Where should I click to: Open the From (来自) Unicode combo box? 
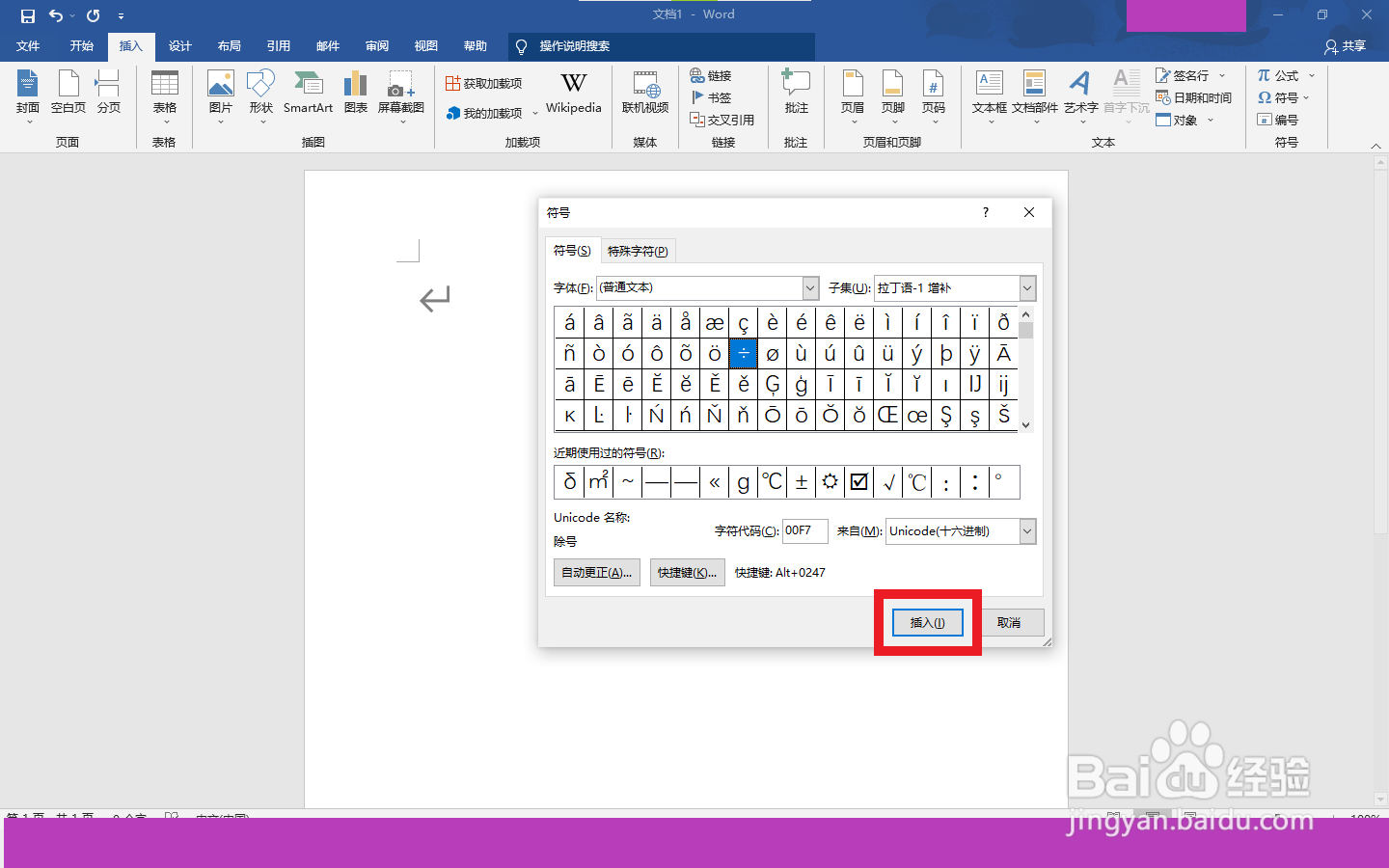tap(961, 530)
